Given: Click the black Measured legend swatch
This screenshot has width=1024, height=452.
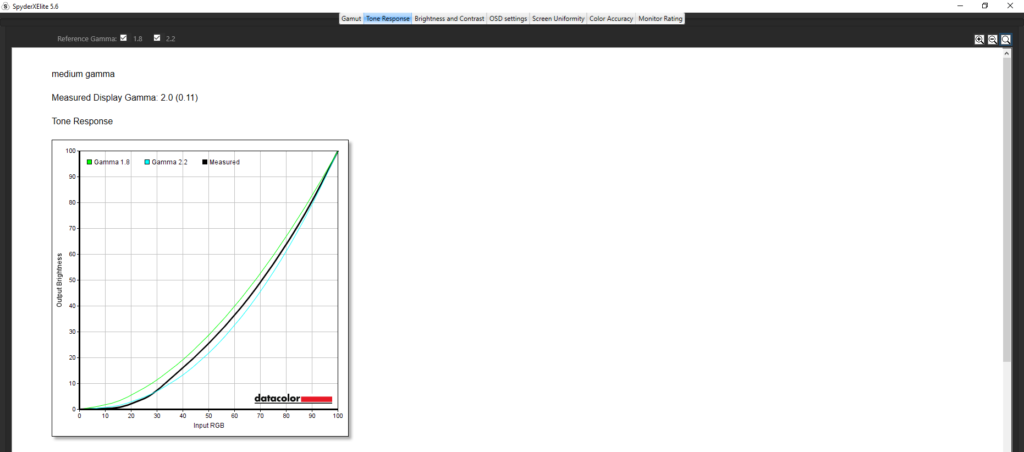Looking at the screenshot, I should (205, 161).
